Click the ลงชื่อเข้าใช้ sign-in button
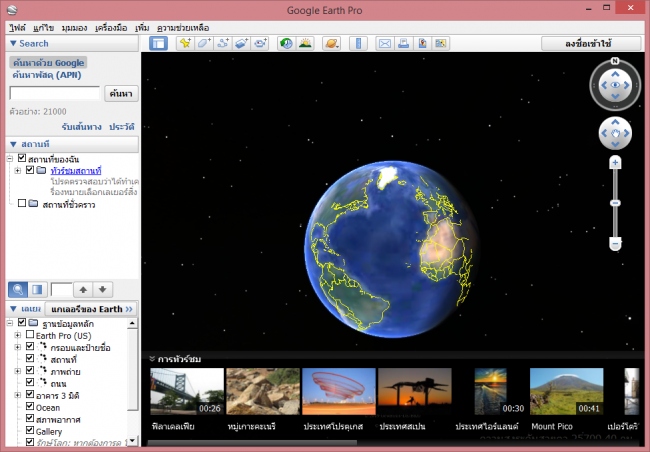650x452 pixels. click(591, 44)
